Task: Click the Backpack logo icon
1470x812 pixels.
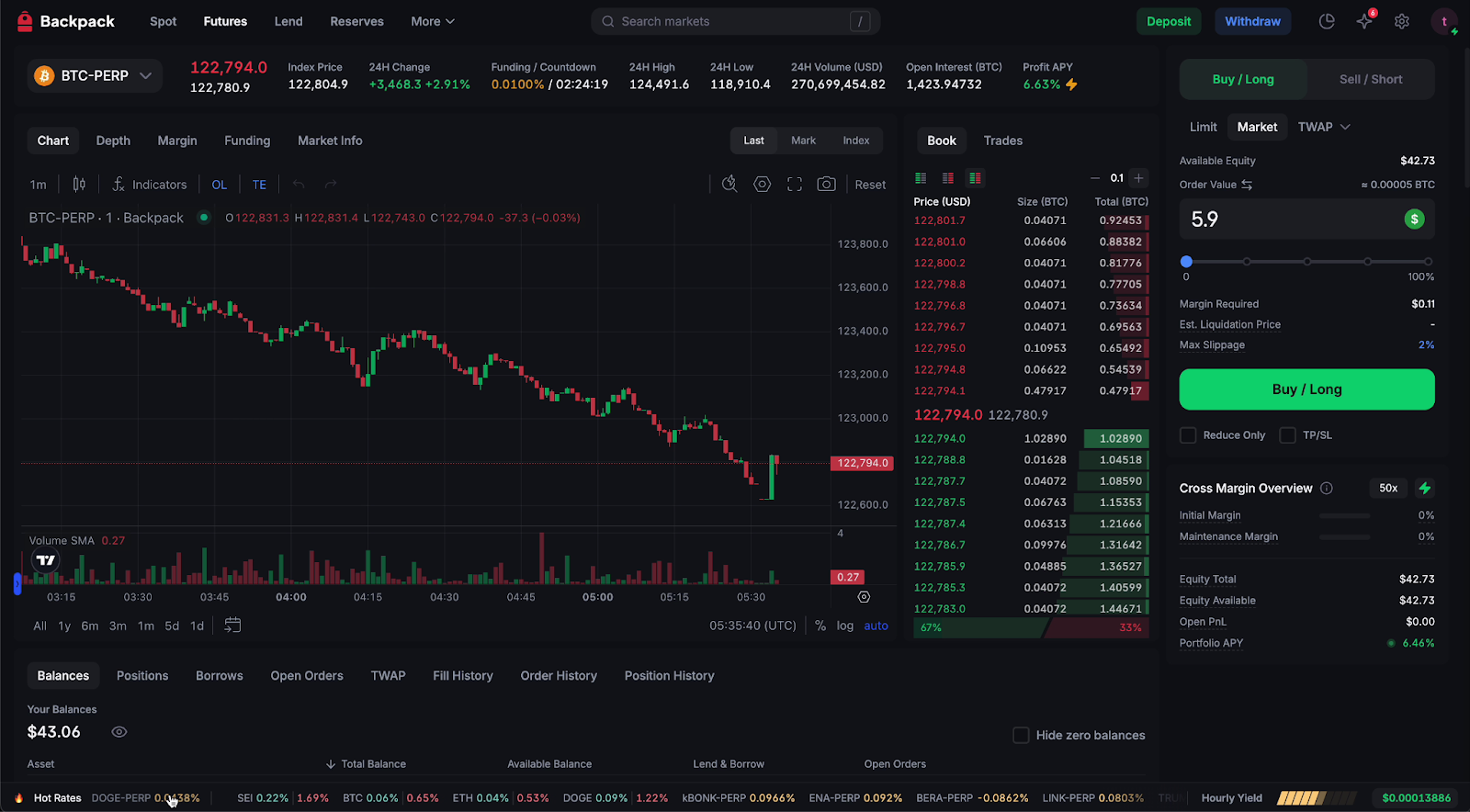Action: click(25, 21)
